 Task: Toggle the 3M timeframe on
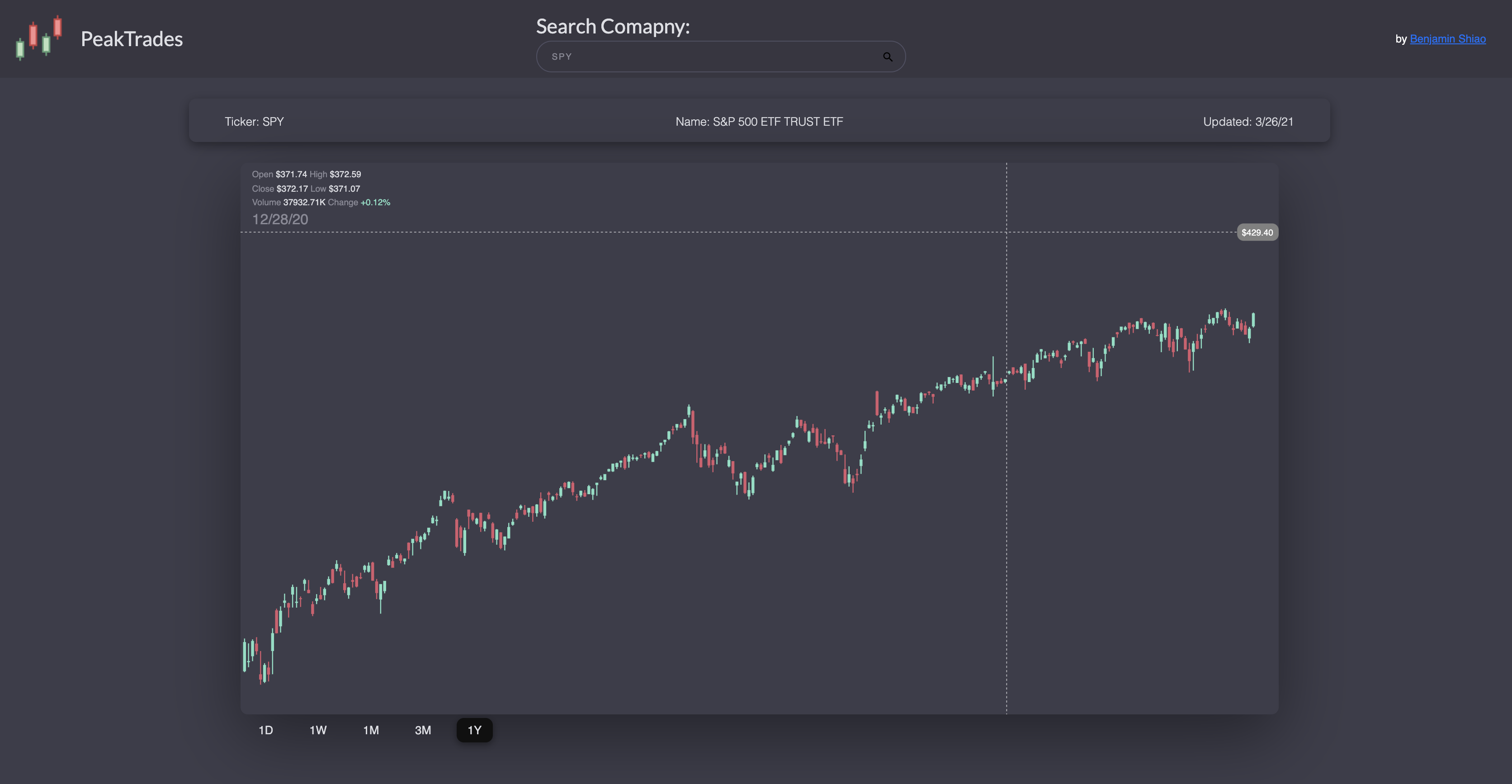coord(423,730)
